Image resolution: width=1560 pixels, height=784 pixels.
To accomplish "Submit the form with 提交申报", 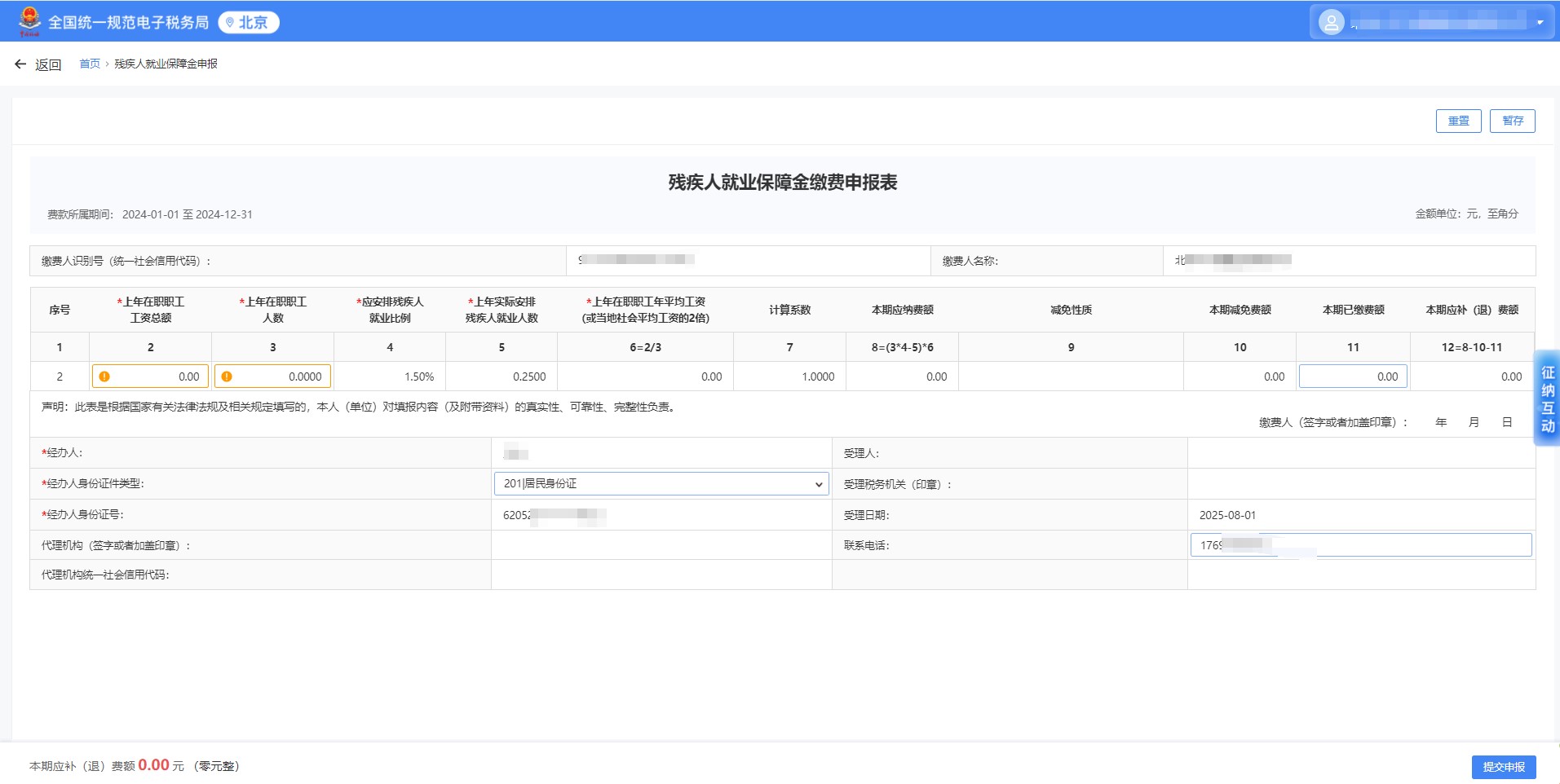I will 1503,767.
